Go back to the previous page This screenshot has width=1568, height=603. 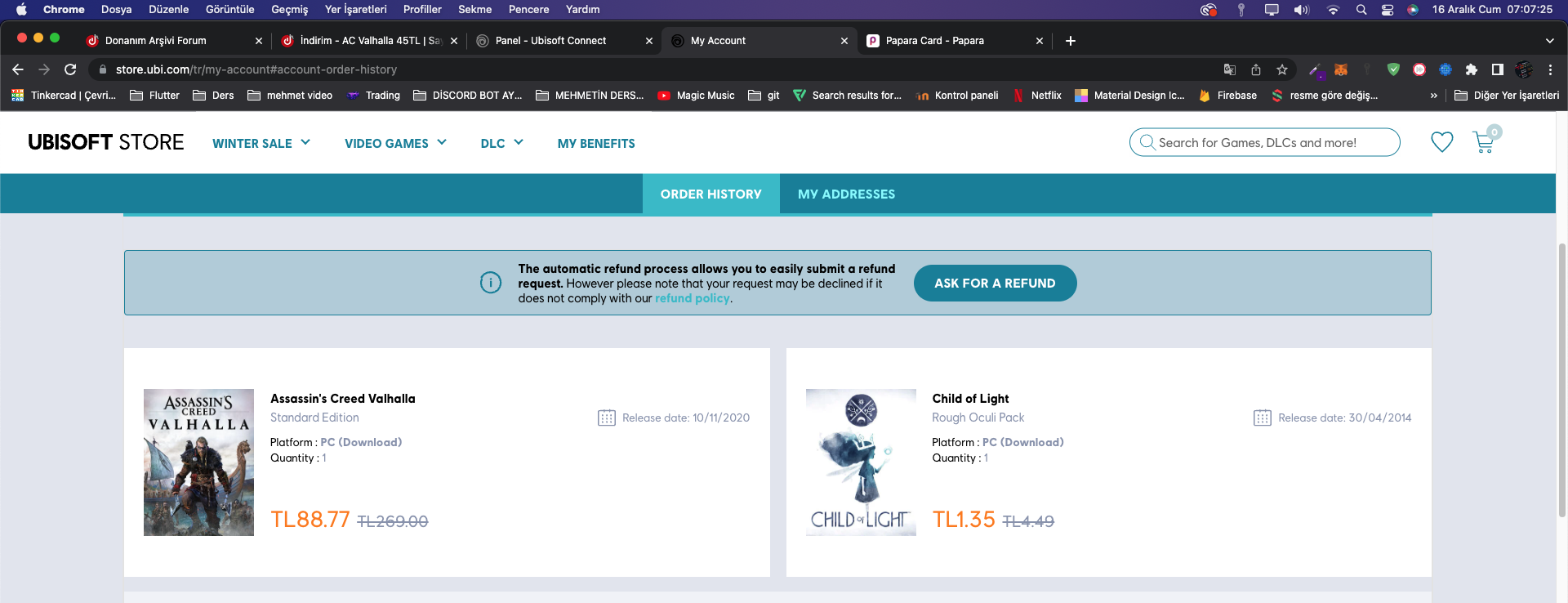point(18,69)
